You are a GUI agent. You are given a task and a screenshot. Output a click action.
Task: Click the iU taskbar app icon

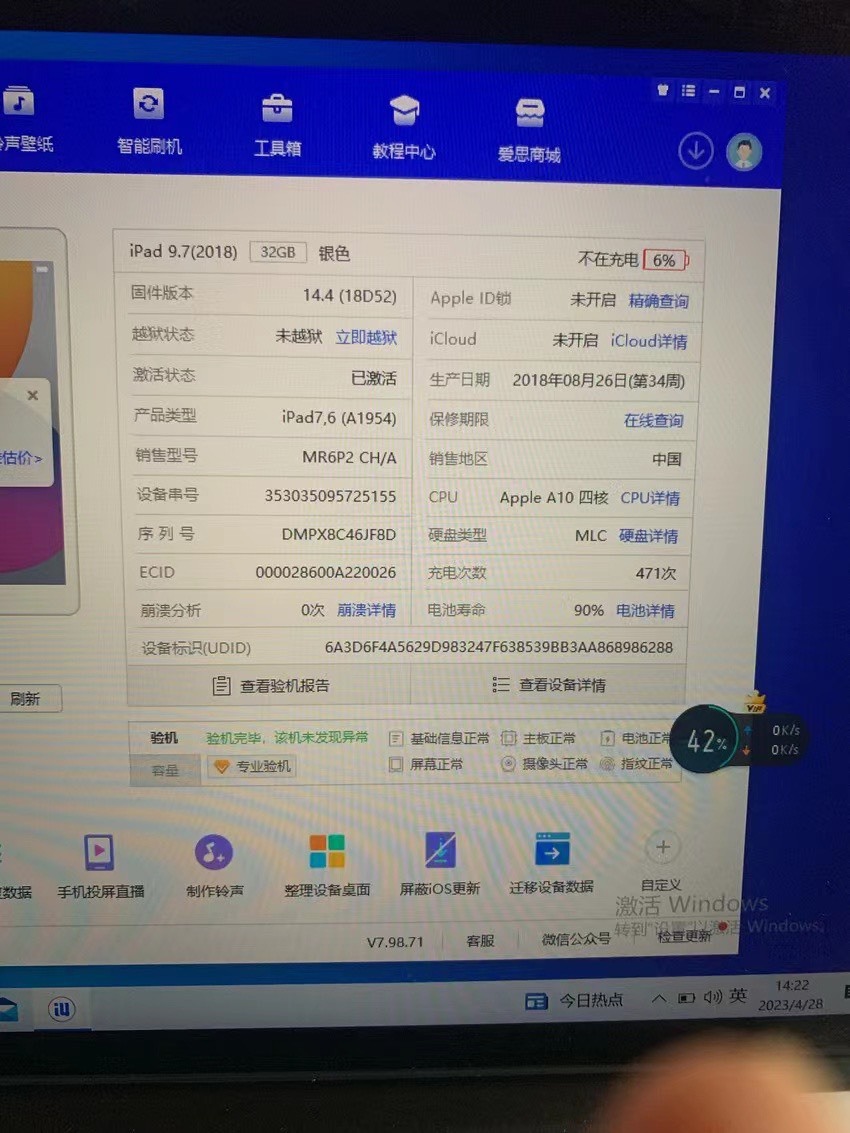62,1009
